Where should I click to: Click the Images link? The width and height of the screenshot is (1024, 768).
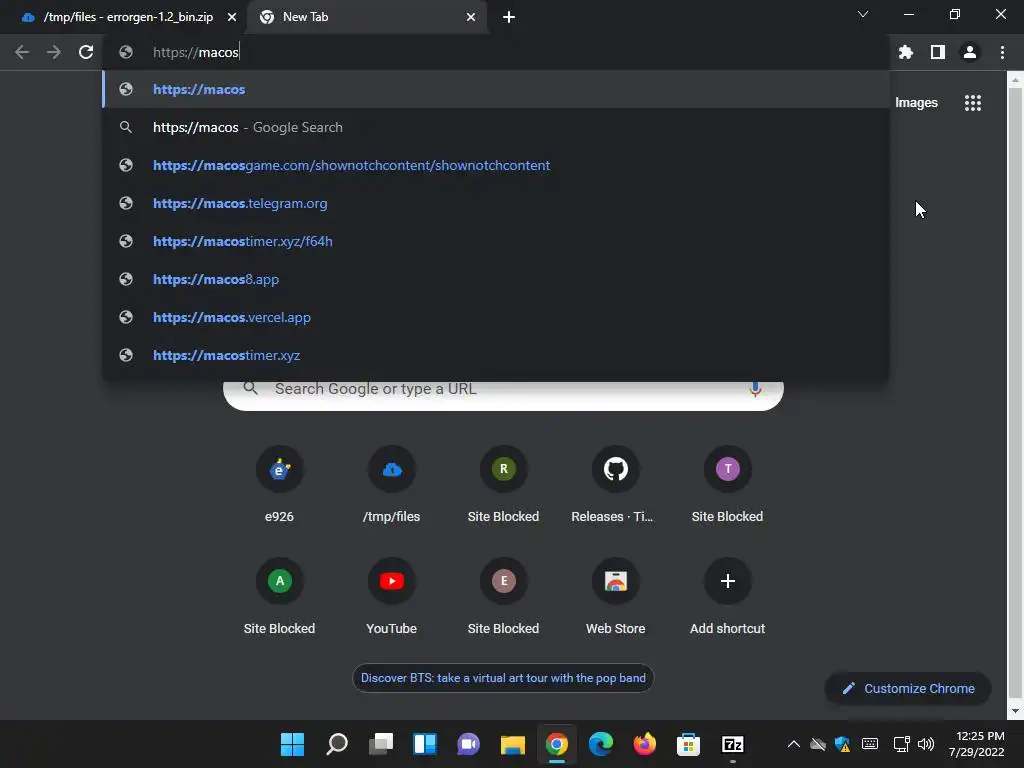(916, 103)
